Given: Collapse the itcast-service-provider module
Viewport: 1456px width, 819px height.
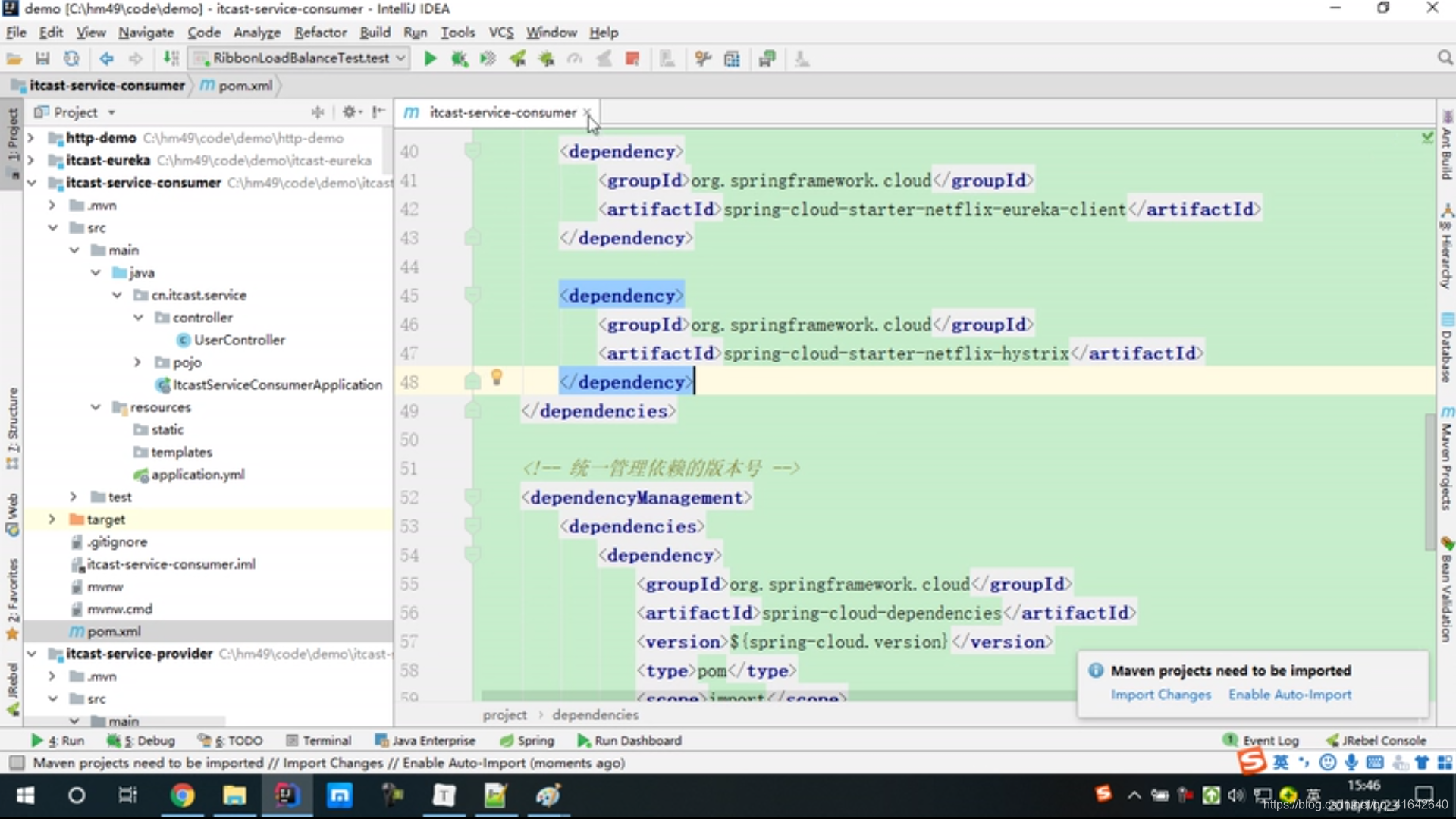Looking at the screenshot, I should [31, 654].
